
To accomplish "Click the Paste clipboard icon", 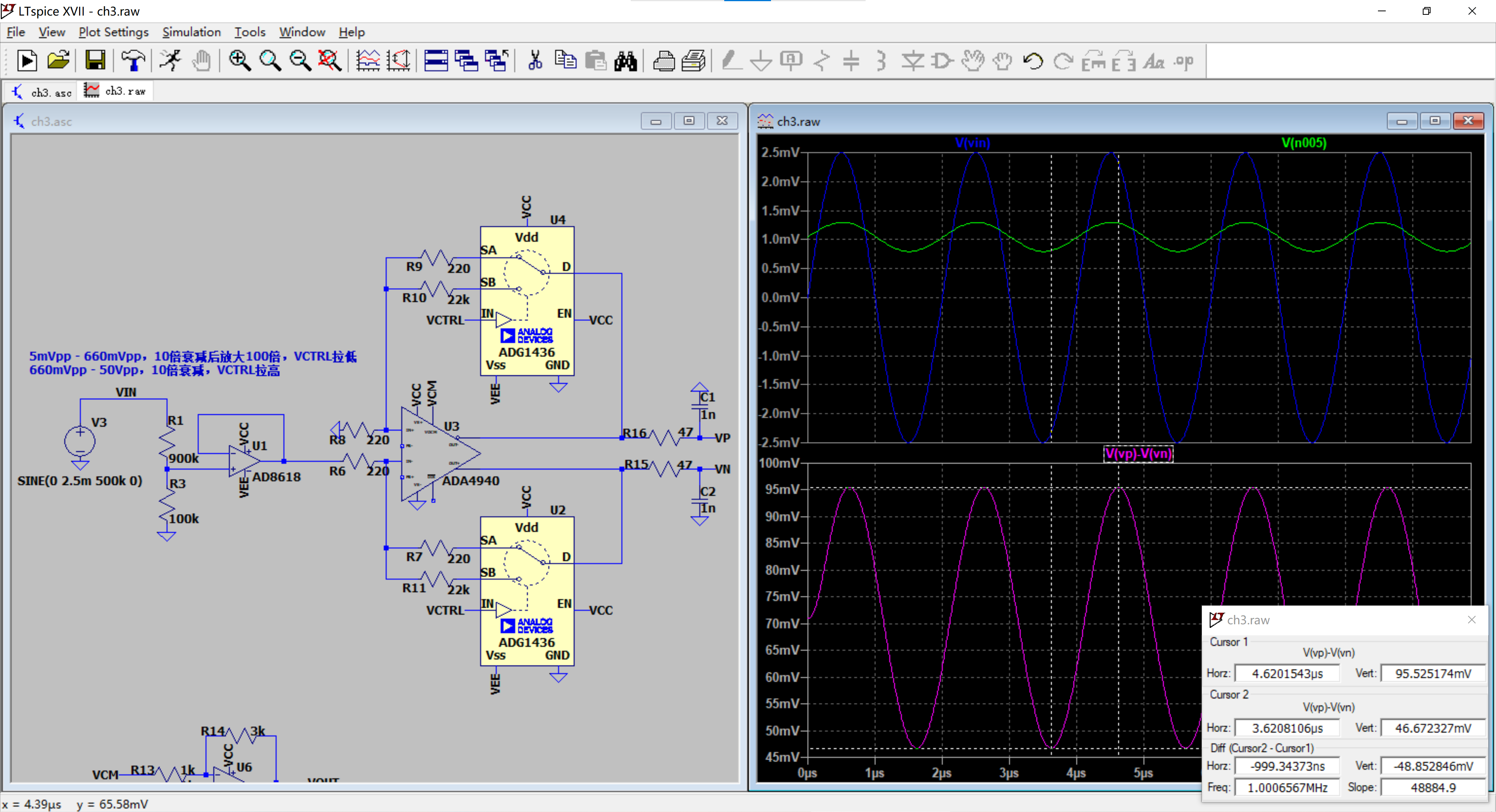I will [x=595, y=60].
